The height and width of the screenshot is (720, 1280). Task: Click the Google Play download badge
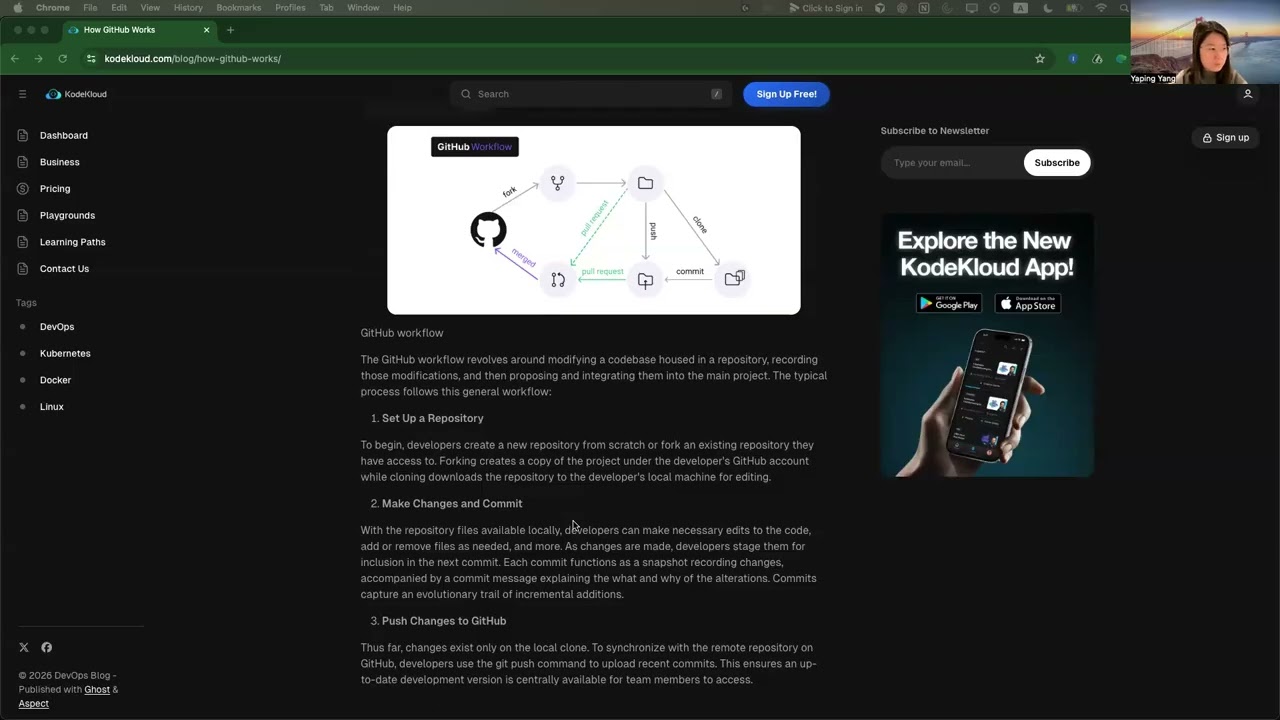[x=949, y=303]
